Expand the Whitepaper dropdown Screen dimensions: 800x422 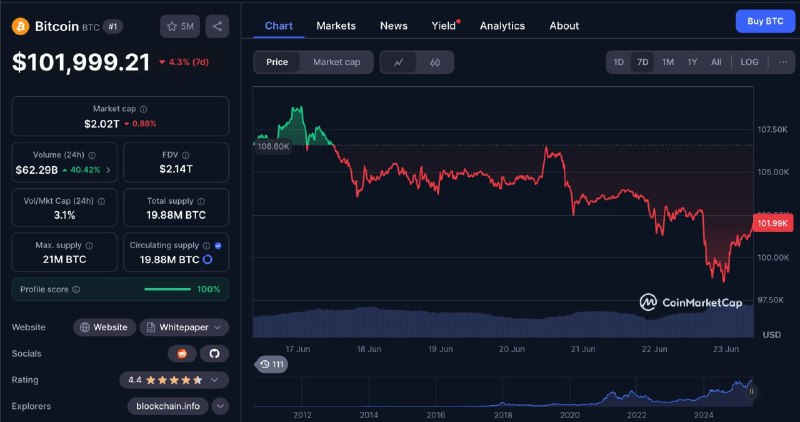tap(184, 327)
